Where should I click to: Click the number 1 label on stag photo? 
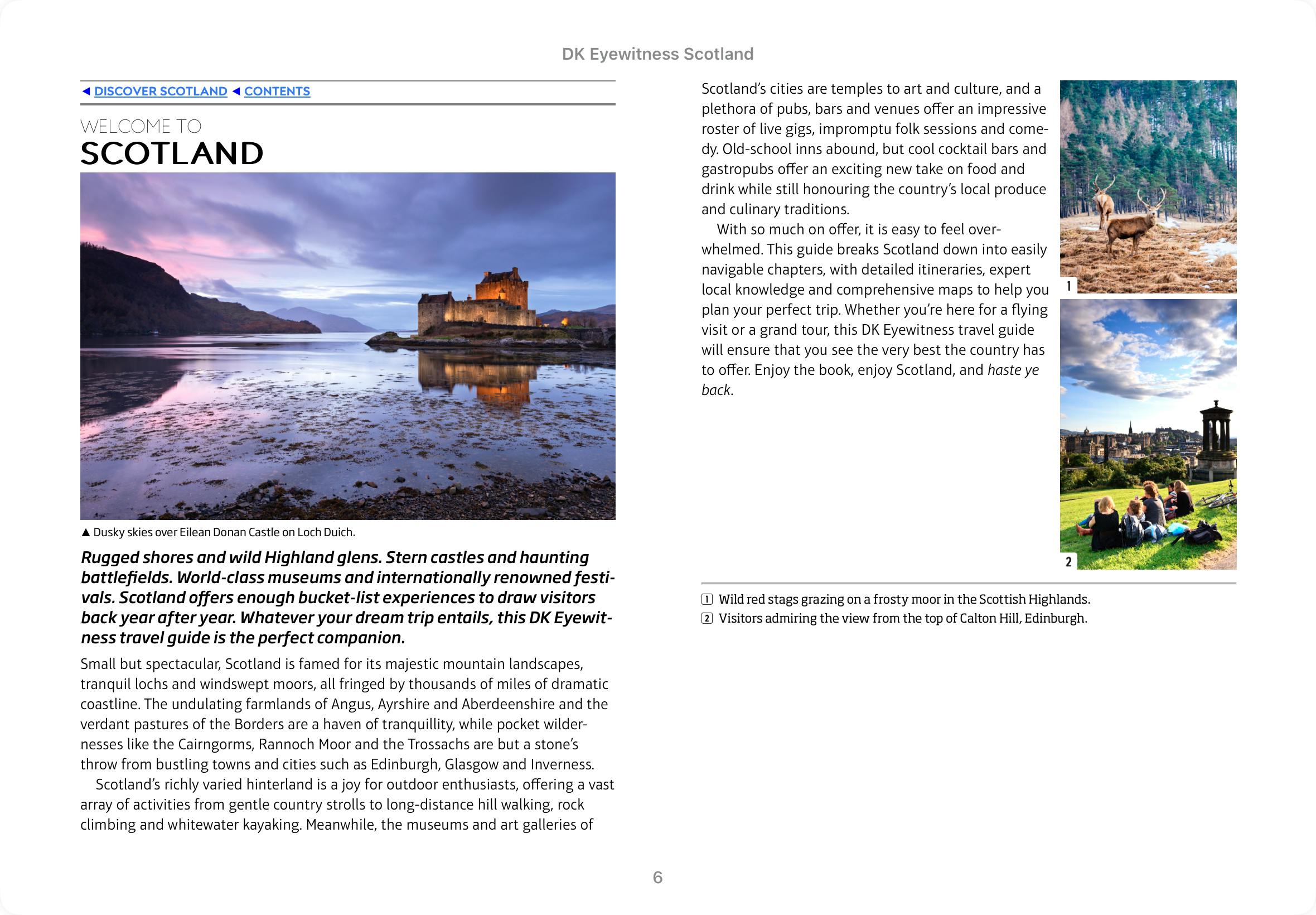(x=1068, y=286)
